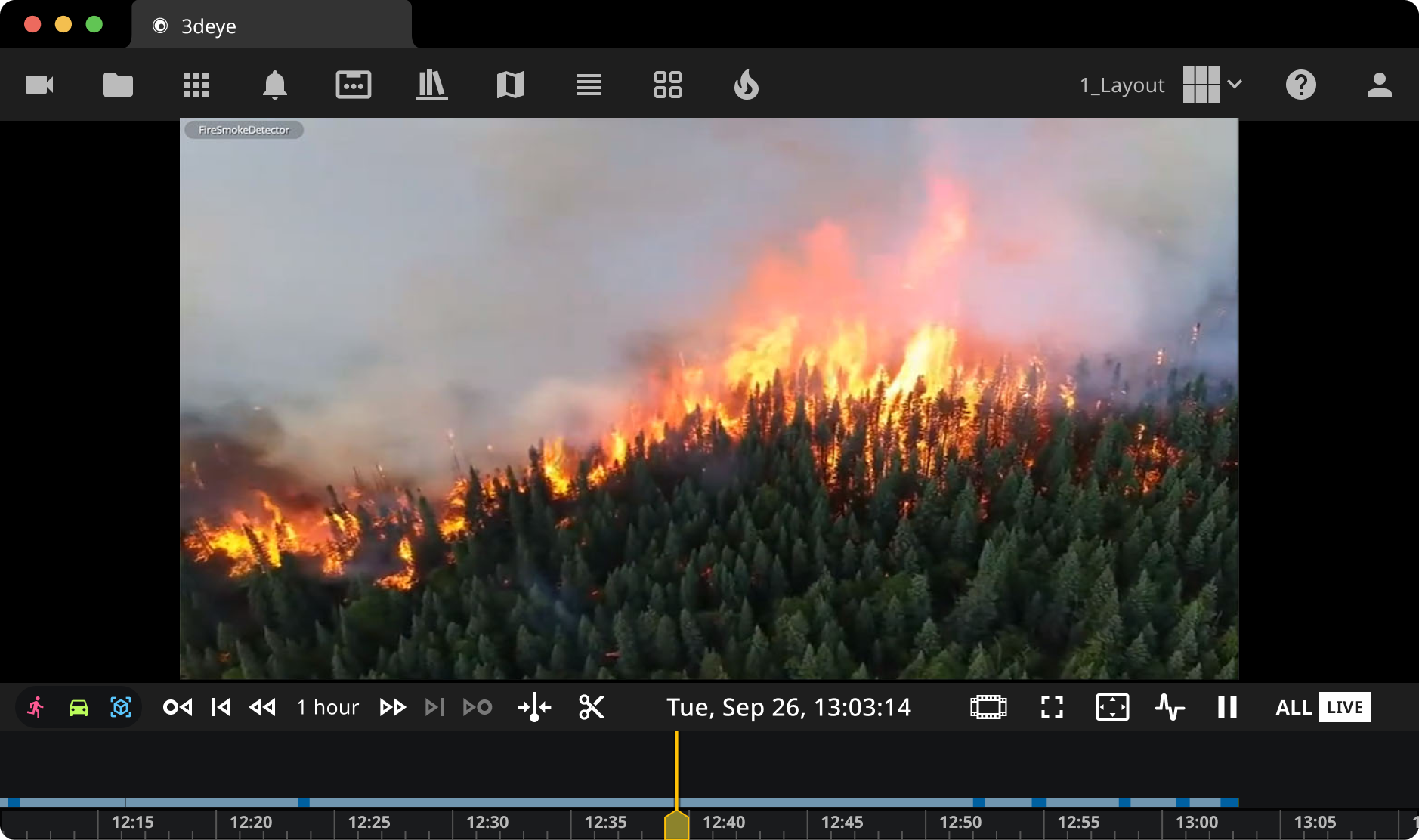
Task: Fast forward the timeline one step
Action: click(x=393, y=707)
